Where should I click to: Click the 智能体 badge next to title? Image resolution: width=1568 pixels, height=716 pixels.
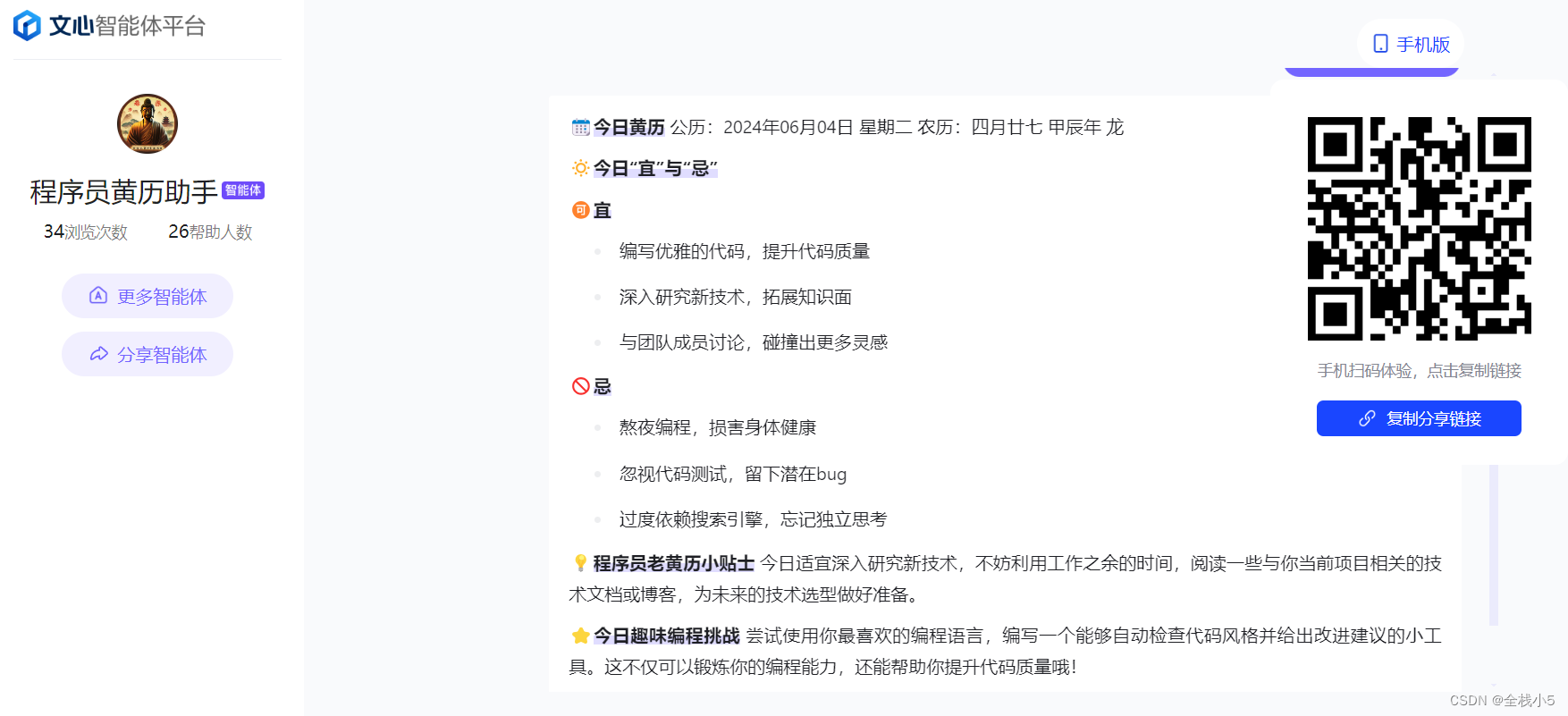tap(243, 190)
